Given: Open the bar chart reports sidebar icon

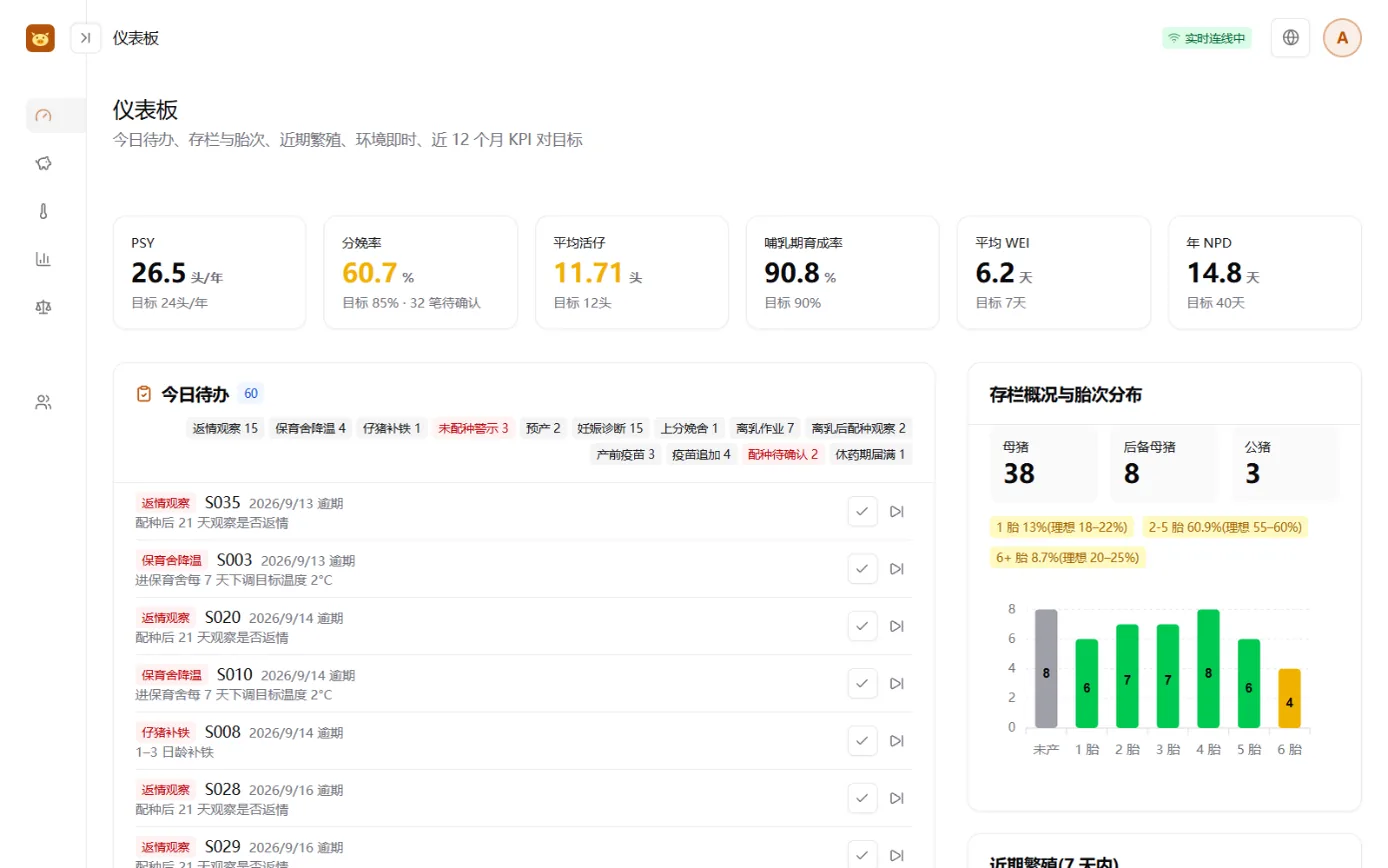Looking at the screenshot, I should click(x=43, y=259).
